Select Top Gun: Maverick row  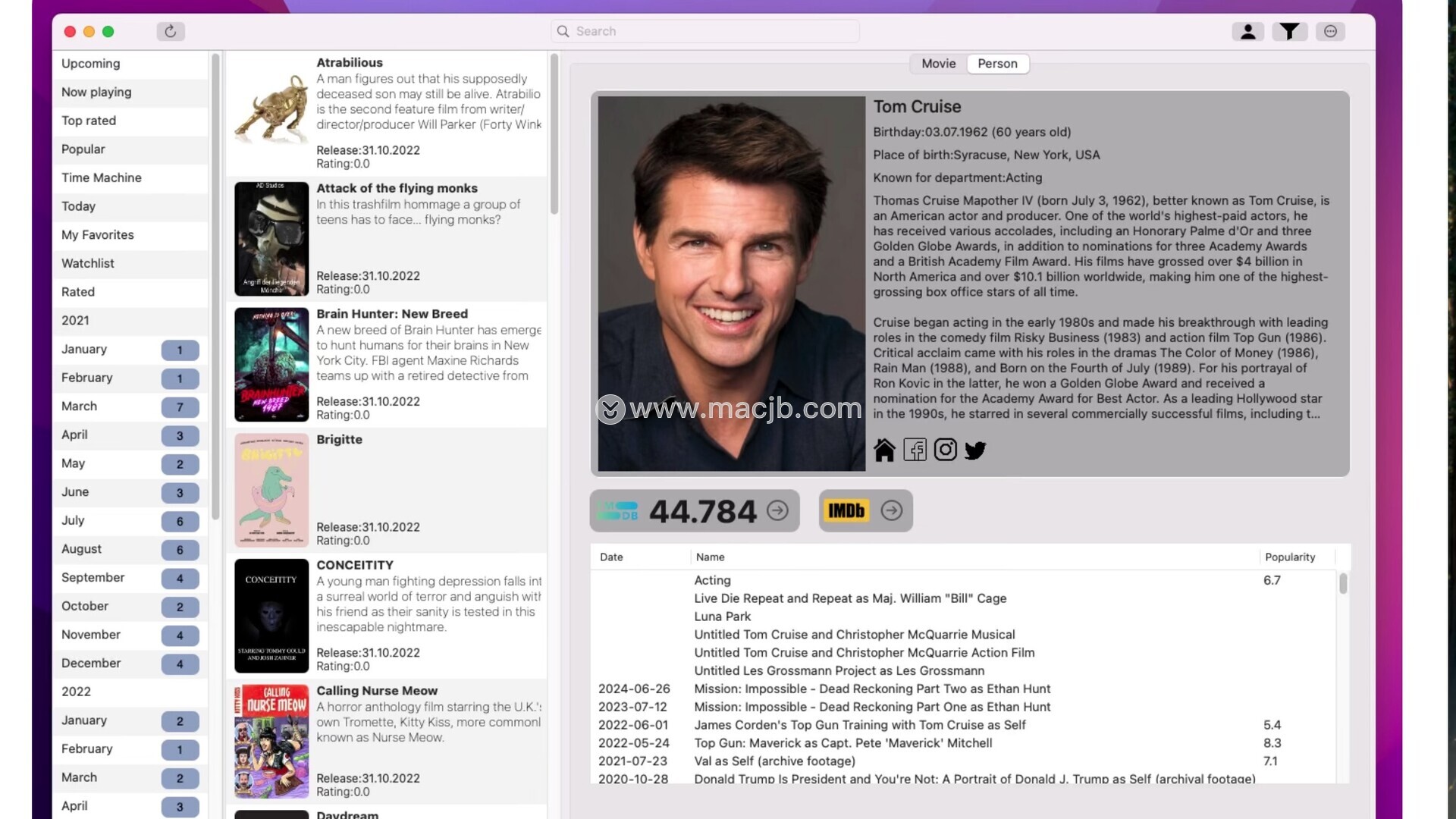click(963, 743)
